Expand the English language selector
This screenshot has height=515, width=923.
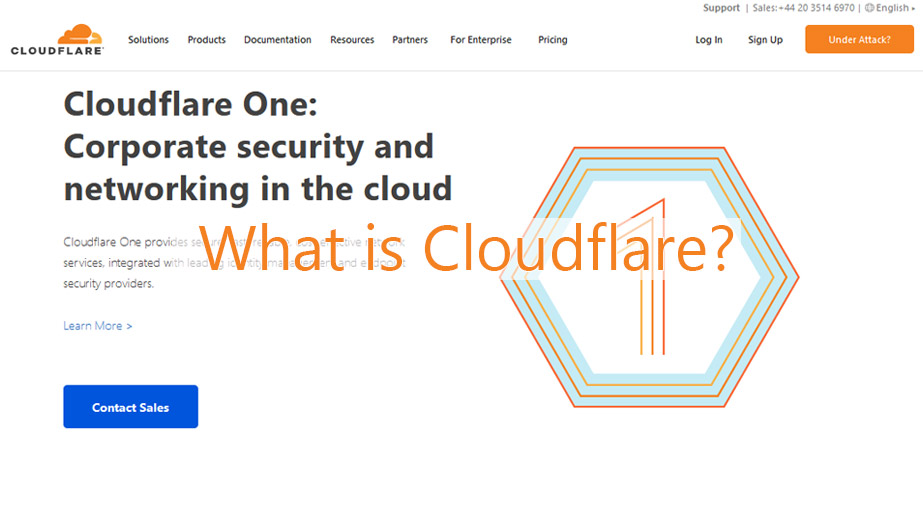[x=890, y=8]
